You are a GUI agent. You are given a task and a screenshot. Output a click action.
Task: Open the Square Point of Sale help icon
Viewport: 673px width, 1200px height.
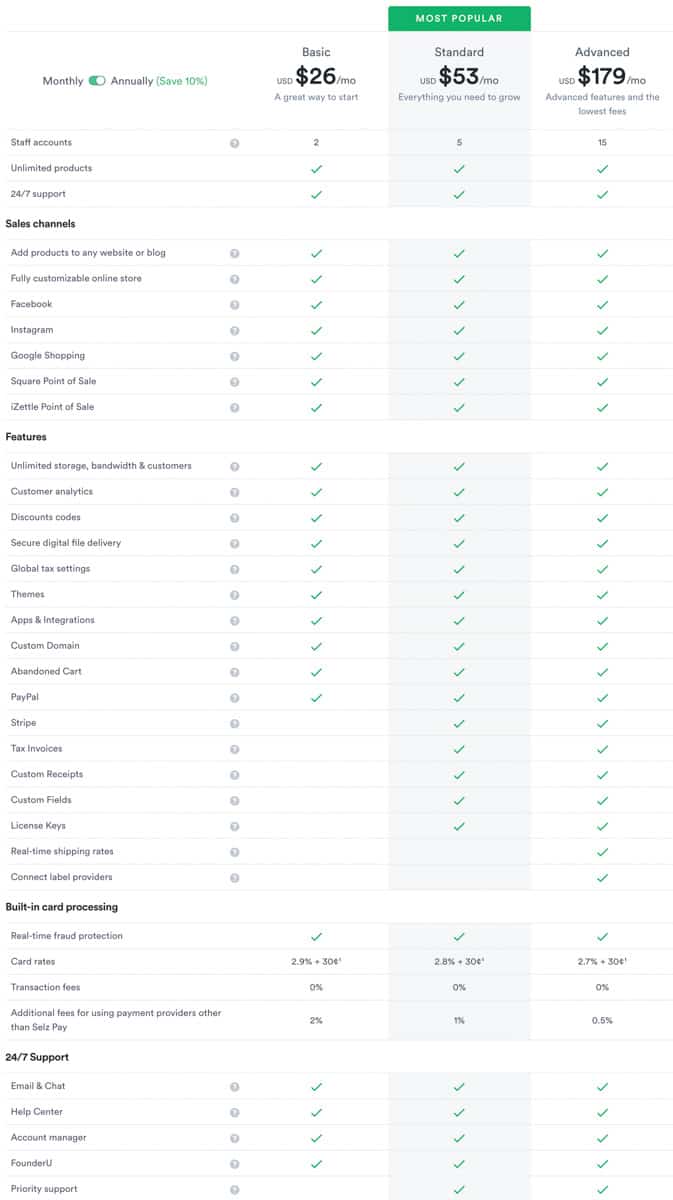[x=236, y=381]
